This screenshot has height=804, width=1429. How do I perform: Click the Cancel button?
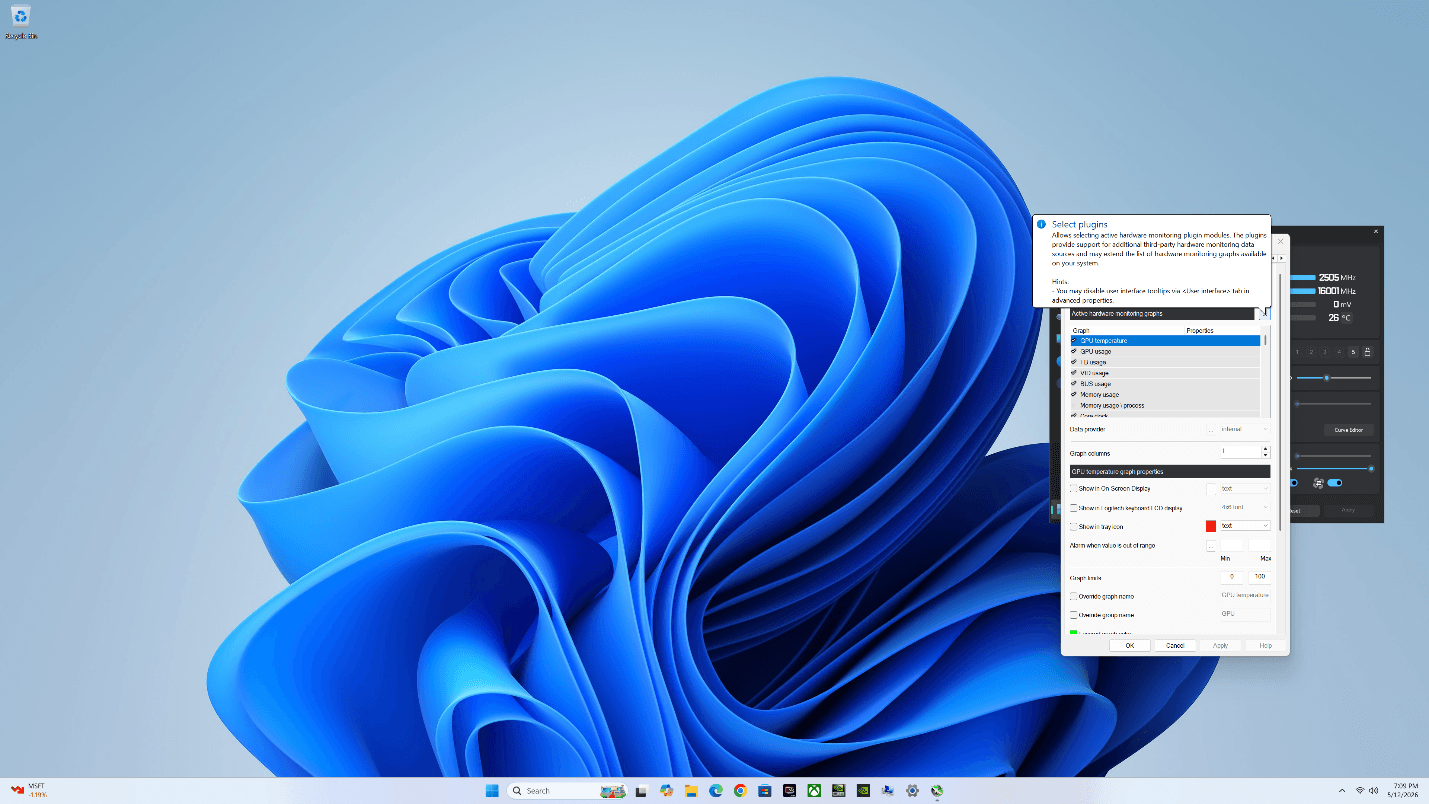[1175, 646]
